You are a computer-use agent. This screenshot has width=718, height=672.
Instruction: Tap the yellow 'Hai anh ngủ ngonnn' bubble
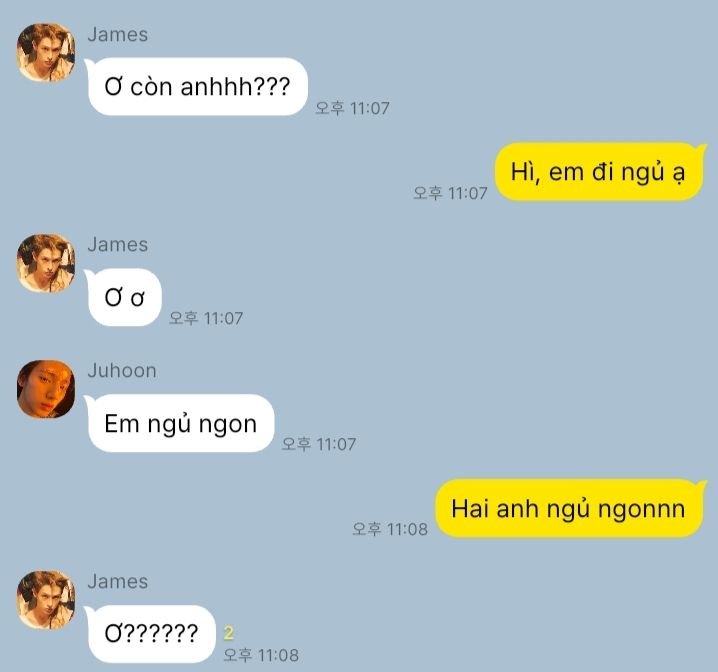[570, 508]
